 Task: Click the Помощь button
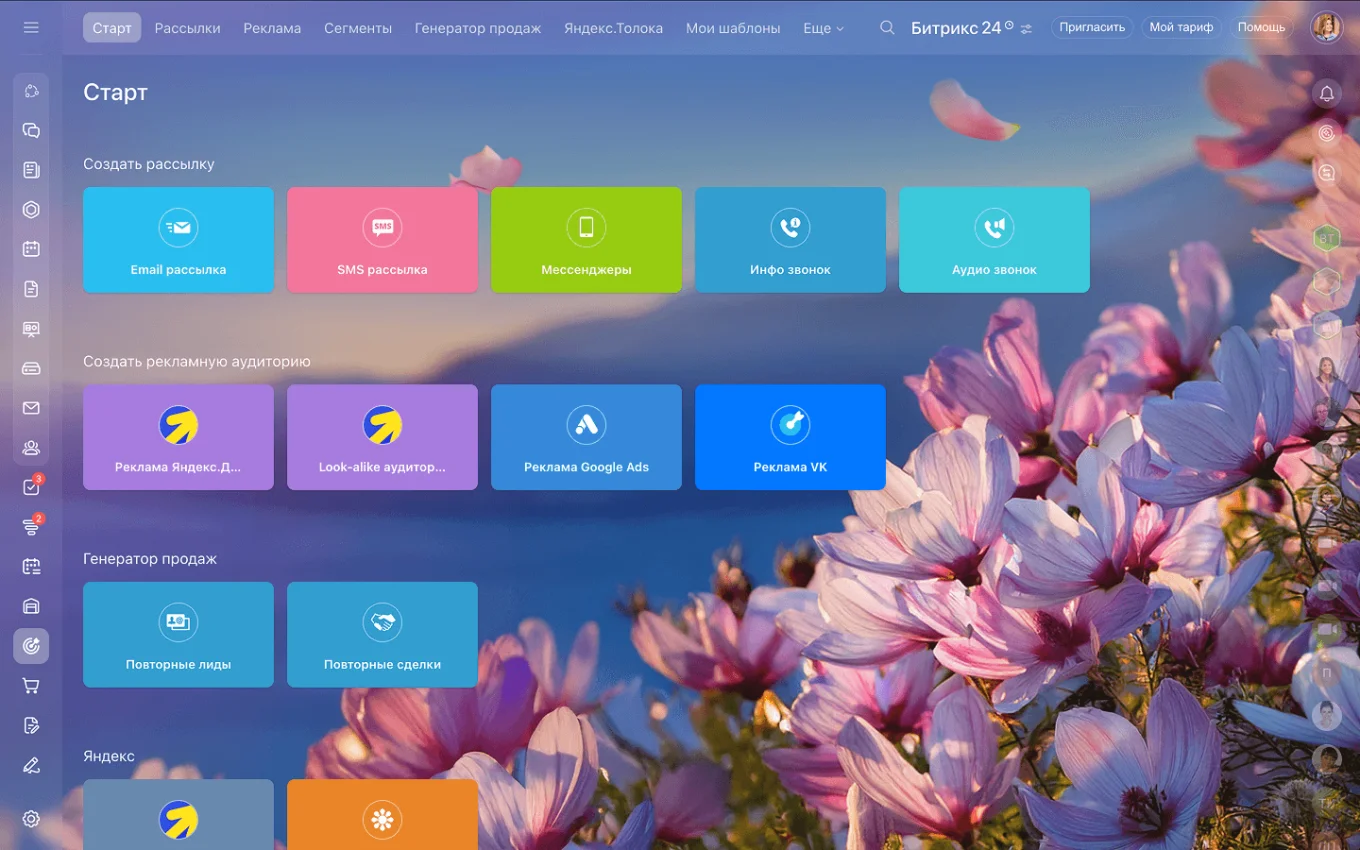[x=1261, y=27]
